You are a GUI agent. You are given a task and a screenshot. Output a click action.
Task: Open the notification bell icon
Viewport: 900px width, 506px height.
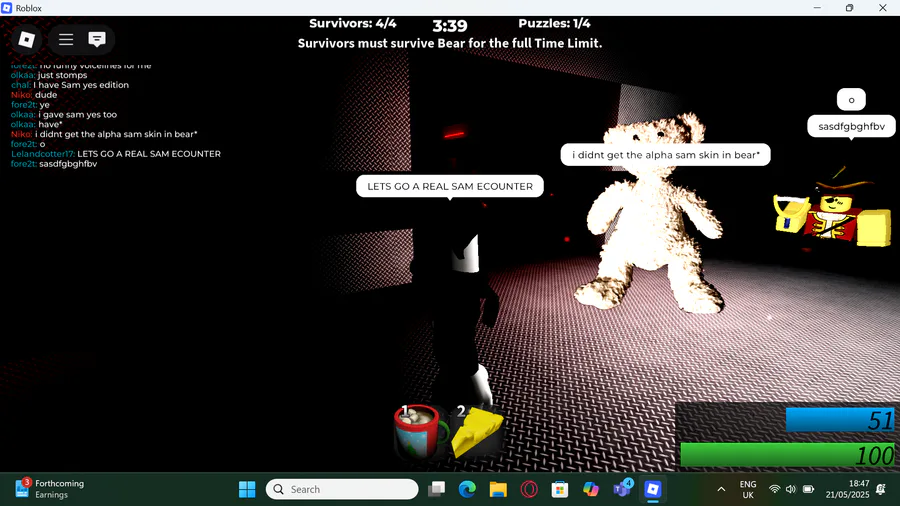click(x=881, y=489)
